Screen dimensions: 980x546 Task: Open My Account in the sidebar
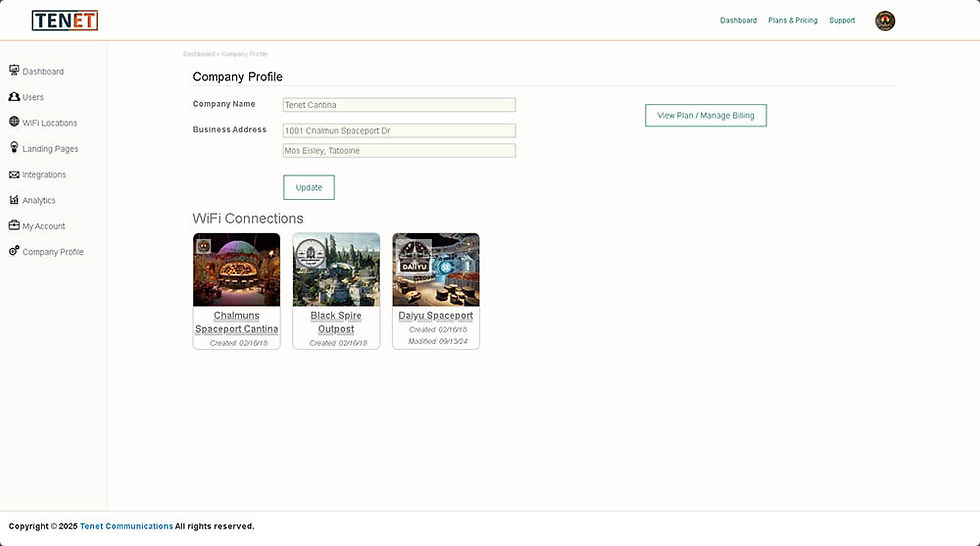pyautogui.click(x=44, y=226)
